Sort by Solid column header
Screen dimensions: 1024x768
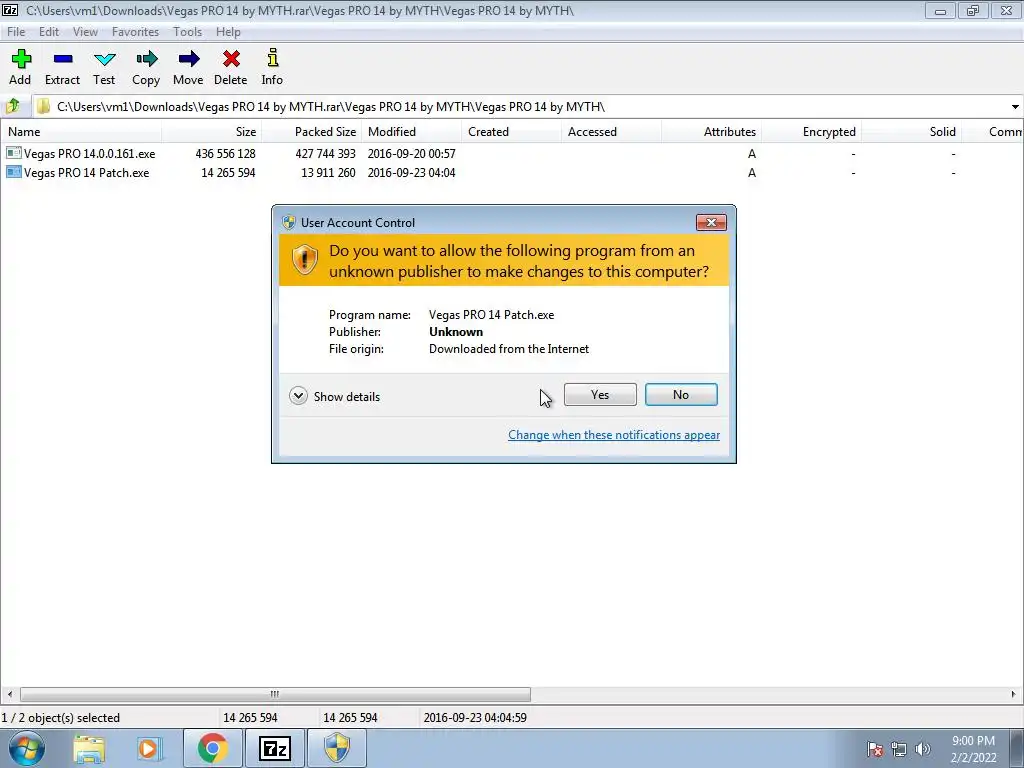coord(911,131)
